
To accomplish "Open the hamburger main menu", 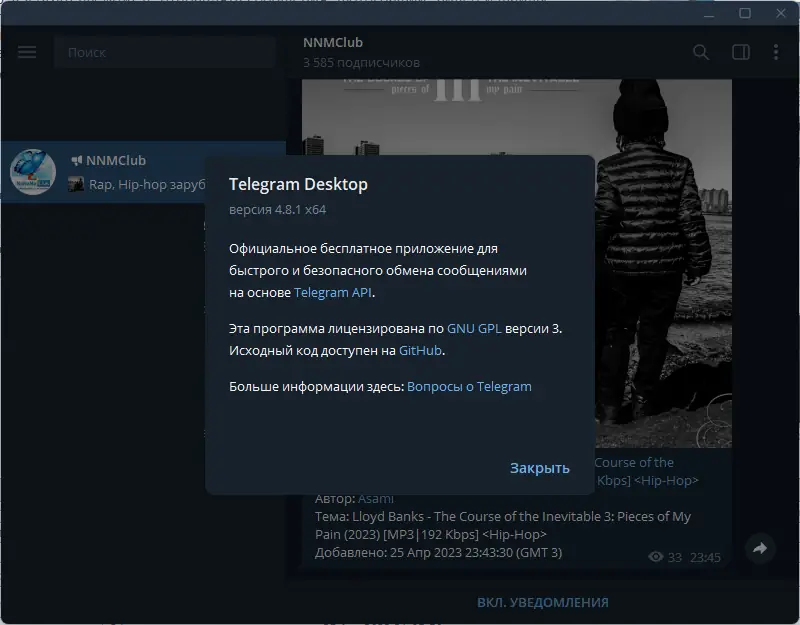I will (27, 52).
